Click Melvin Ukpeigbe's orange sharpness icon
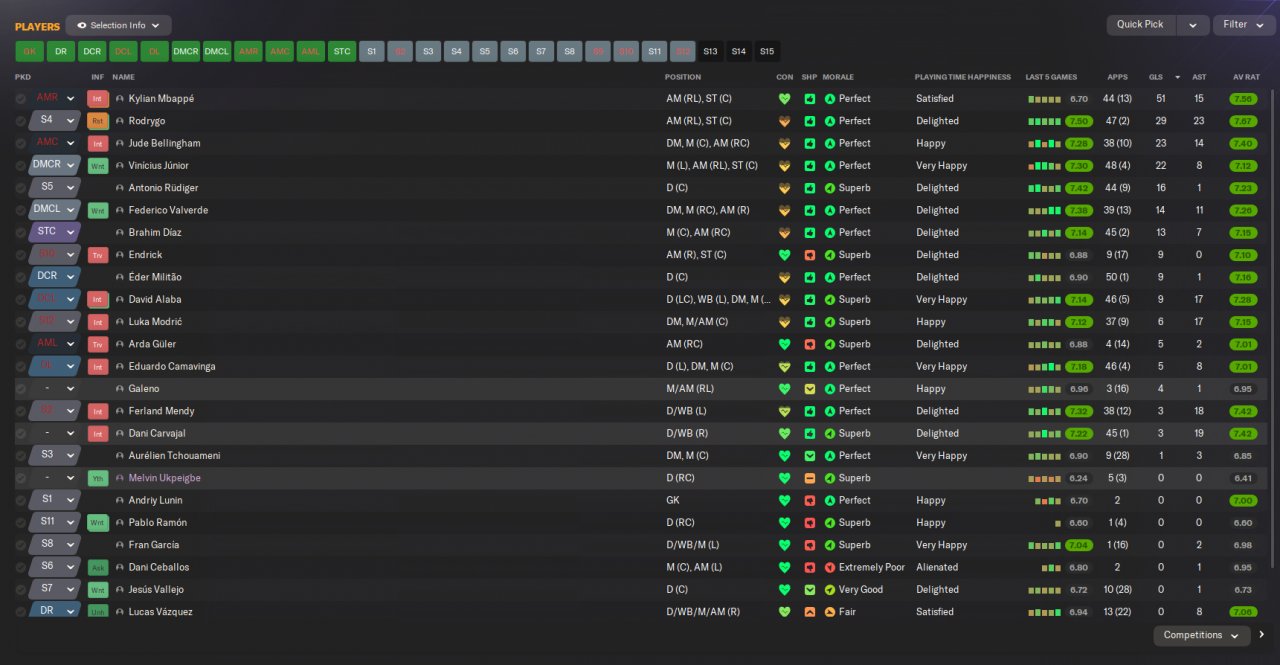 click(810, 478)
